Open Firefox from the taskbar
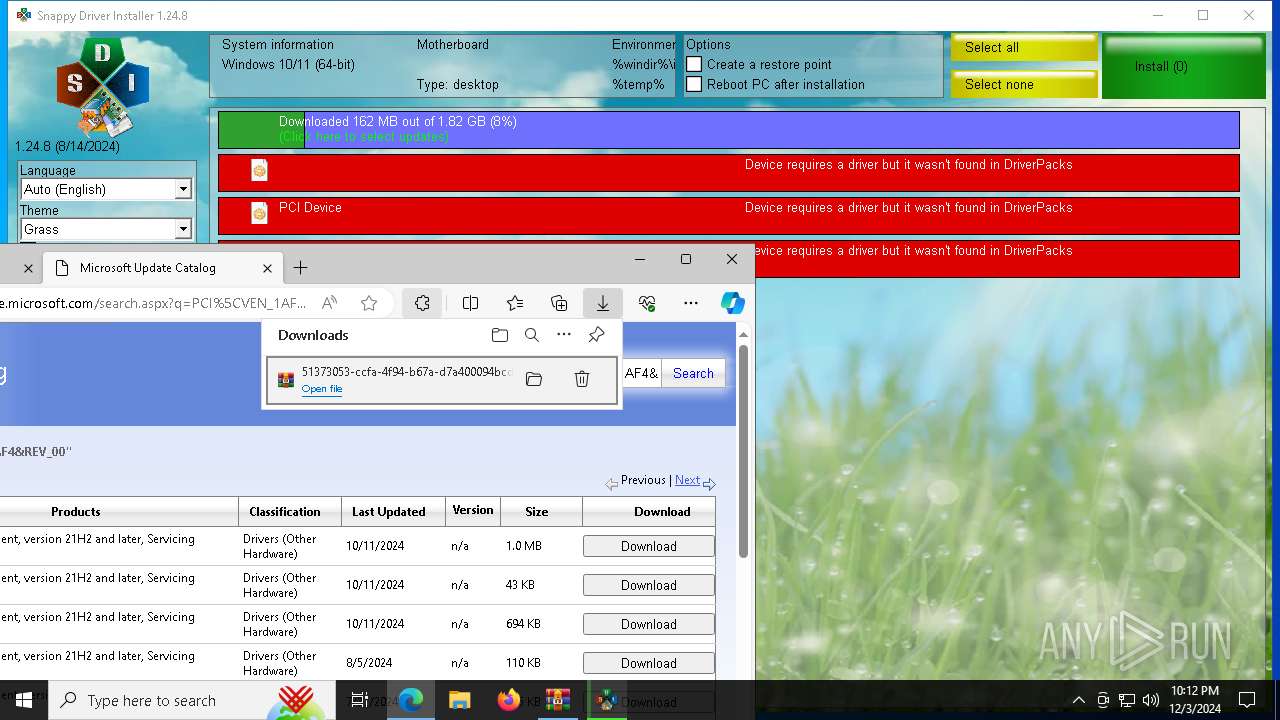This screenshot has width=1280, height=720. tap(508, 700)
